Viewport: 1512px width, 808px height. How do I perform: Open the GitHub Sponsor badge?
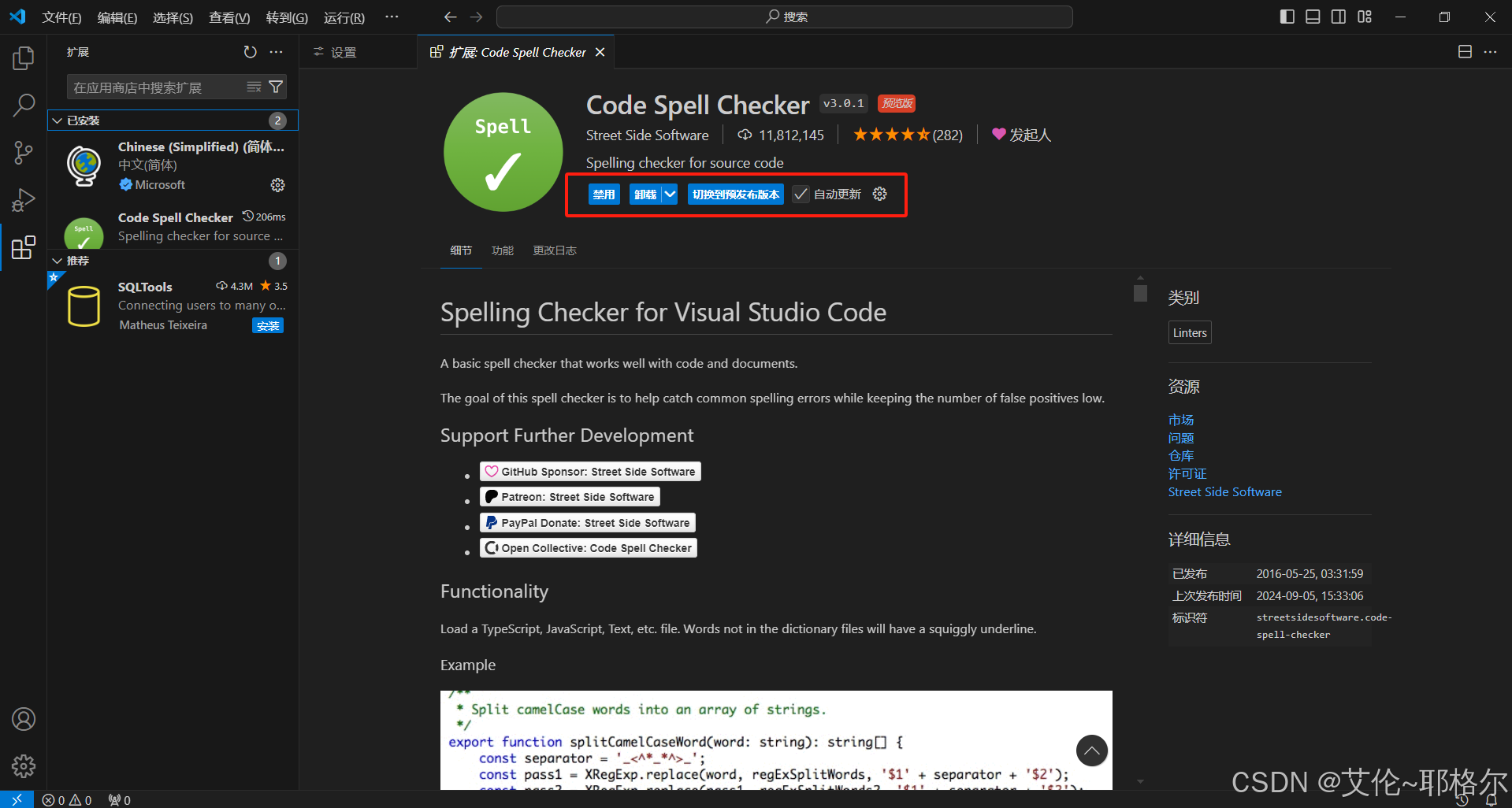pyautogui.click(x=590, y=472)
